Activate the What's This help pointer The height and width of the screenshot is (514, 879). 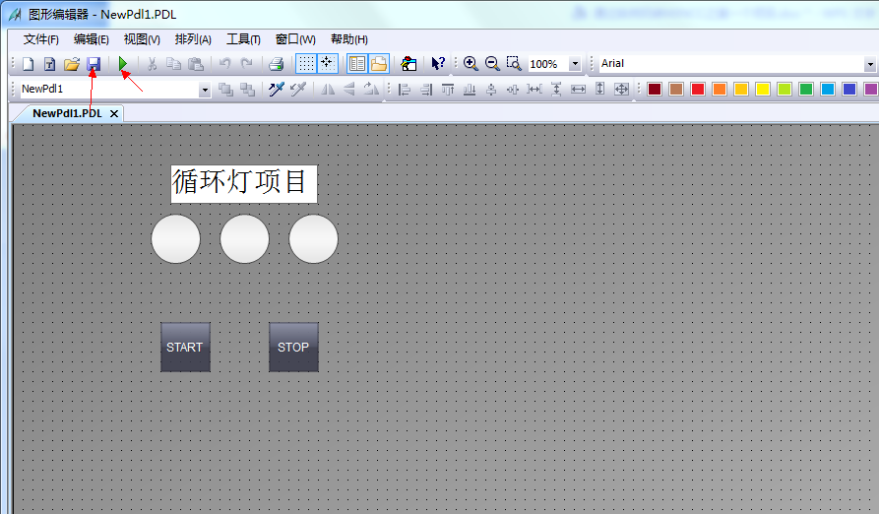pos(438,64)
